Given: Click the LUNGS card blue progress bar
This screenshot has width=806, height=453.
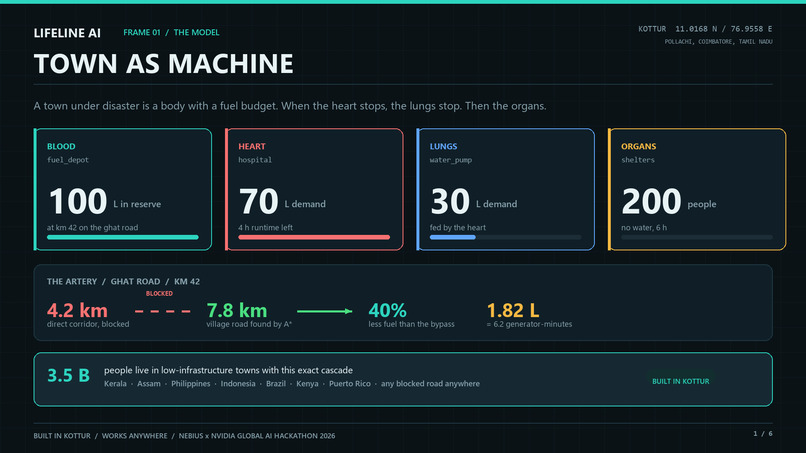Looking at the screenshot, I should pos(453,238).
